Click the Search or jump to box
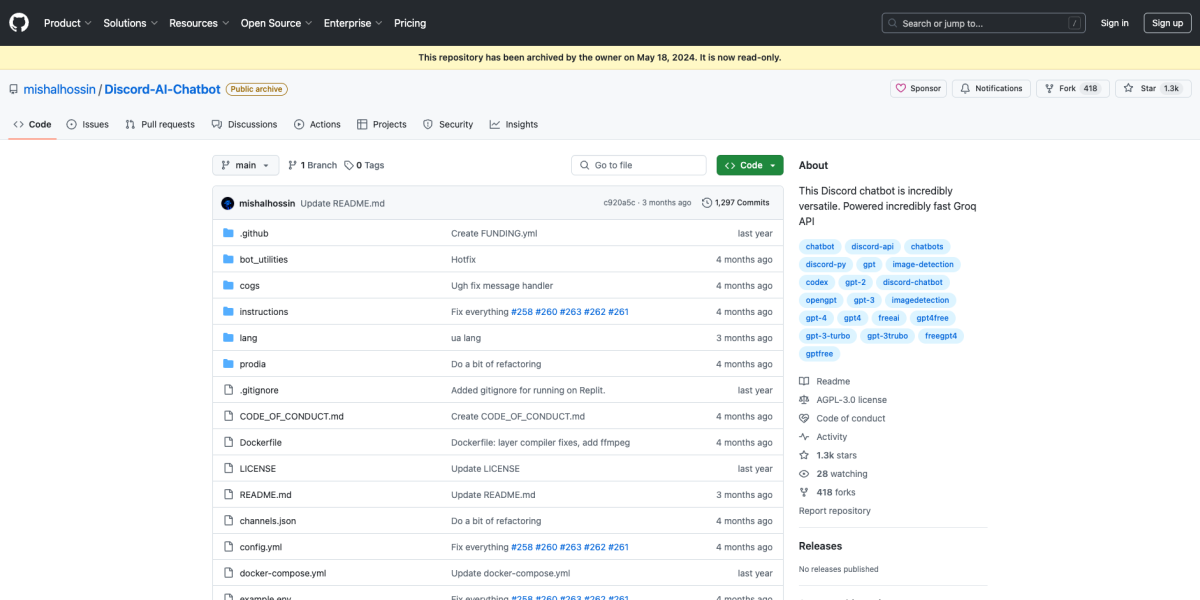This screenshot has width=1200, height=600. 983,23
